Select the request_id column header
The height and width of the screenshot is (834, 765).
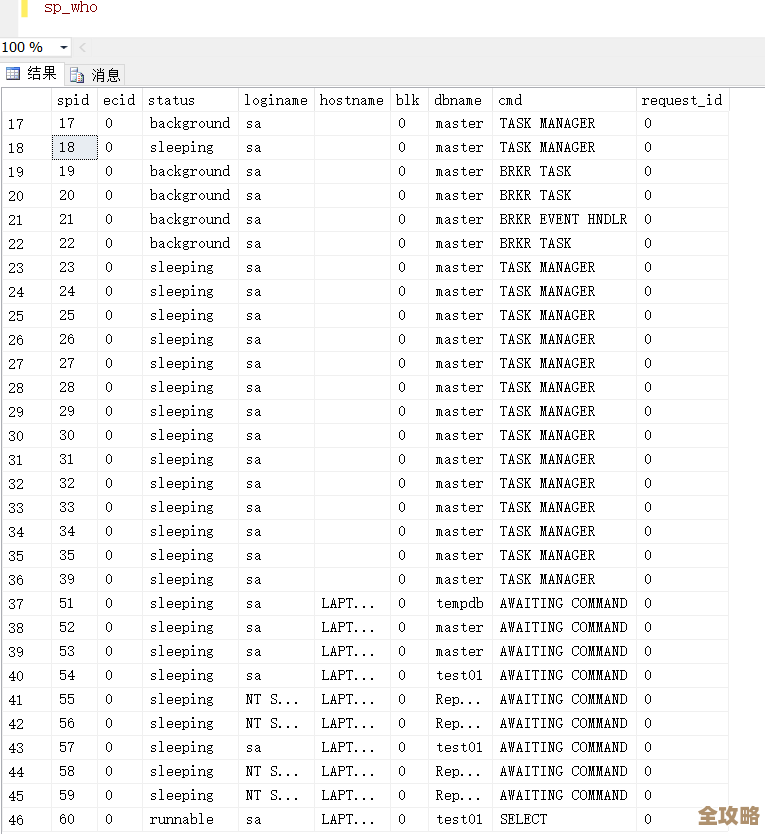click(x=681, y=100)
